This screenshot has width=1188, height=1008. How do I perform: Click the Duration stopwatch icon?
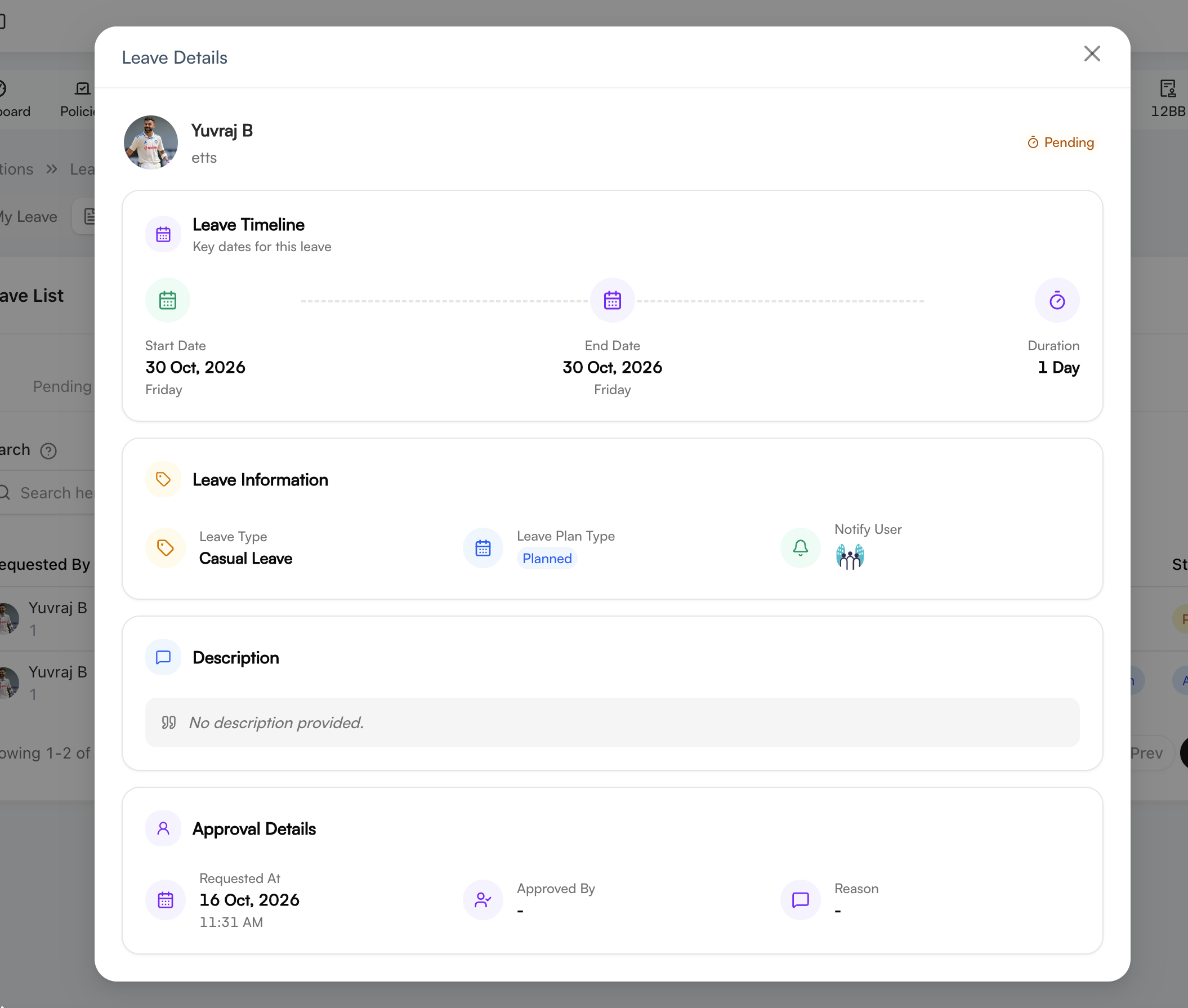1057,300
